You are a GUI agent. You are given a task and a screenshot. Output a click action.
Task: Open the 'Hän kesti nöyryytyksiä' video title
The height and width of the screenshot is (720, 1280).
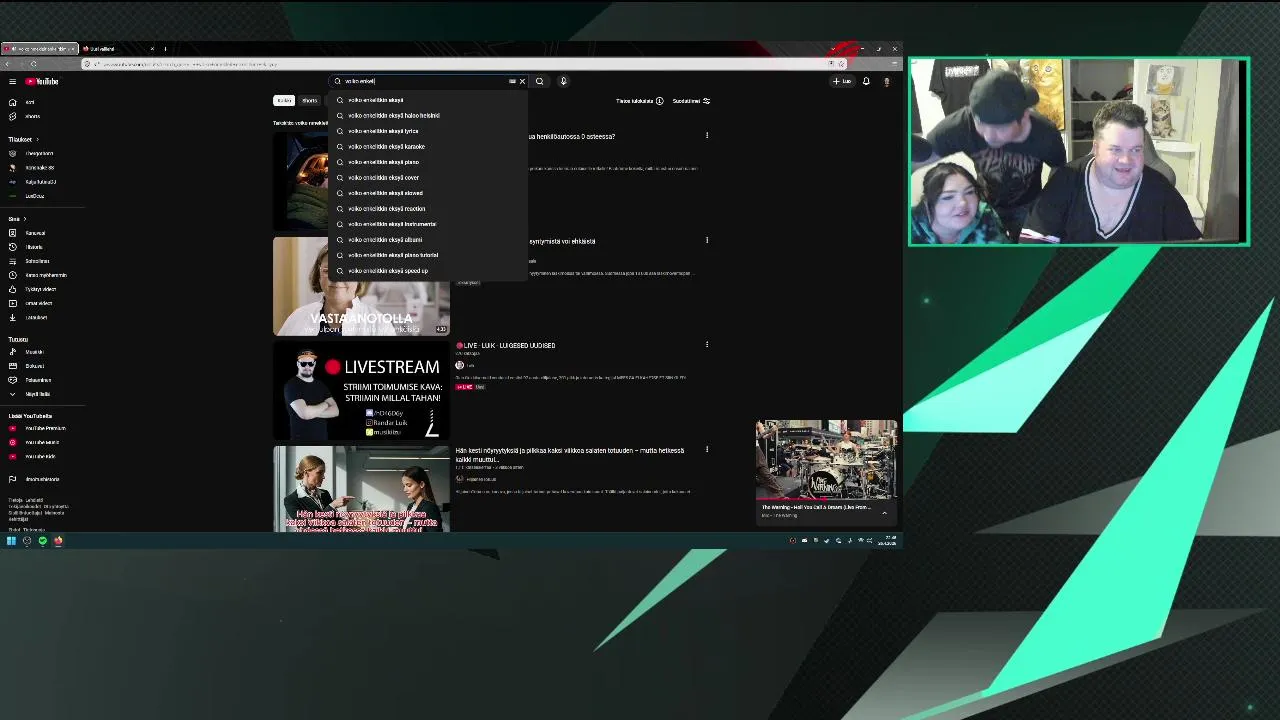[570, 454]
